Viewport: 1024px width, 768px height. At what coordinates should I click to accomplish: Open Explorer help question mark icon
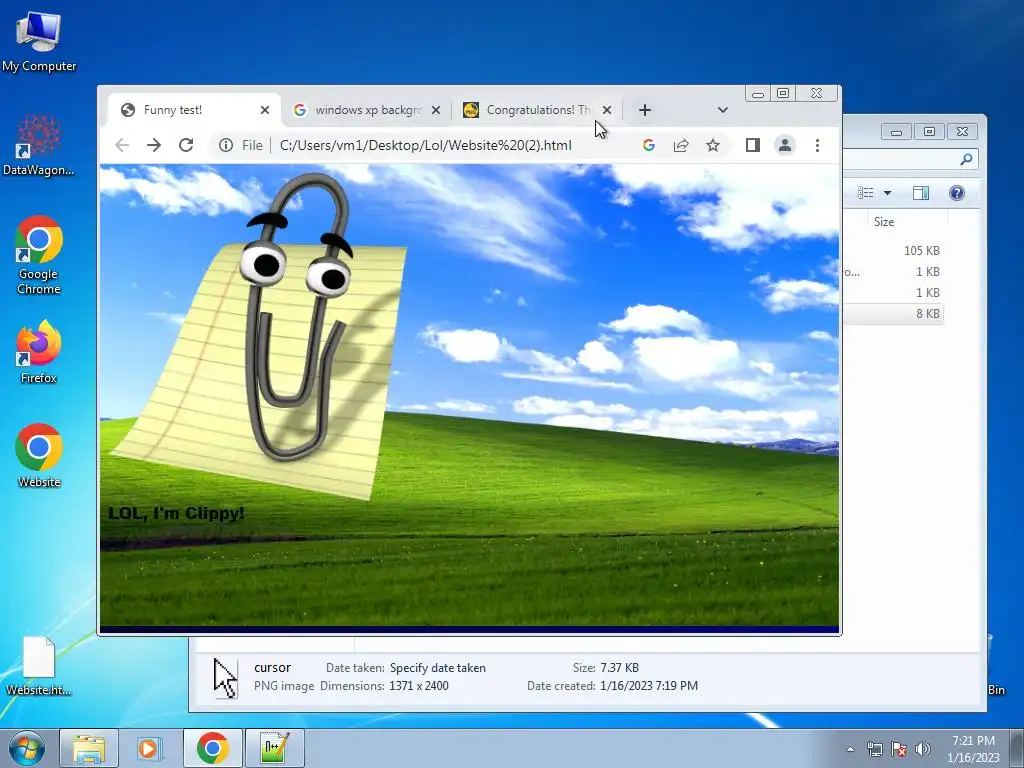[957, 193]
